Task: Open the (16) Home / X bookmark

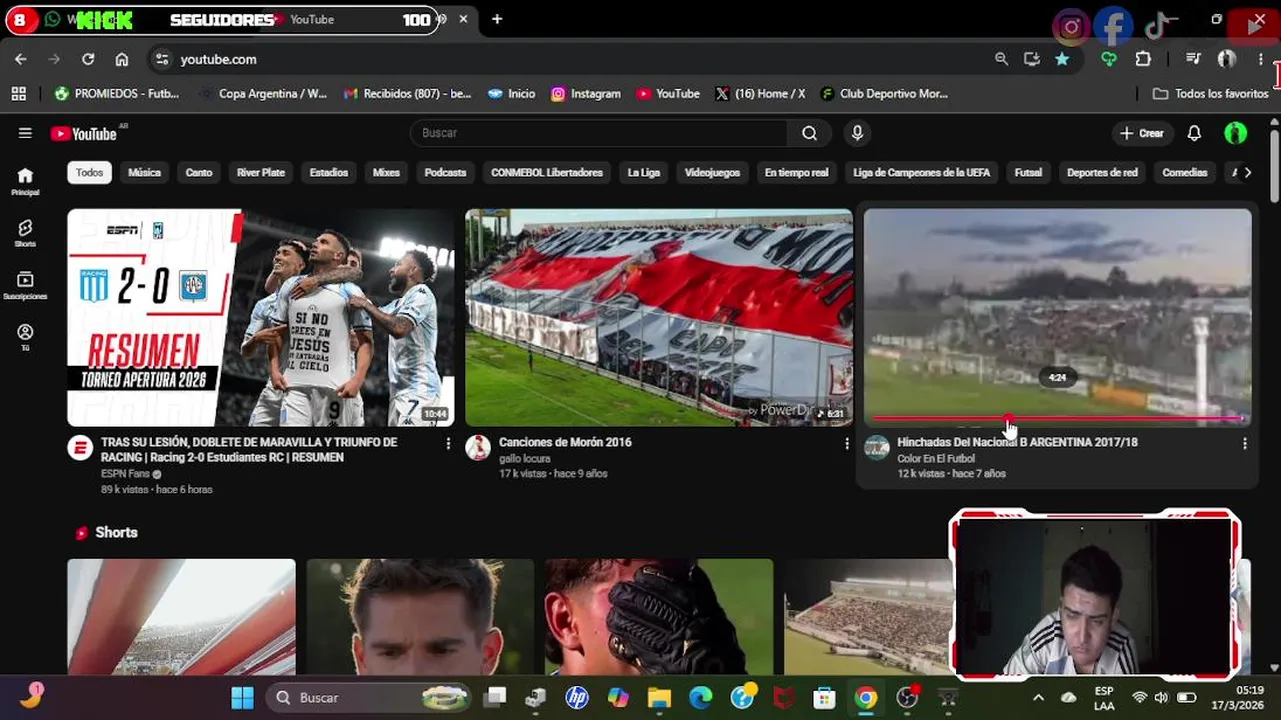Action: [761, 93]
